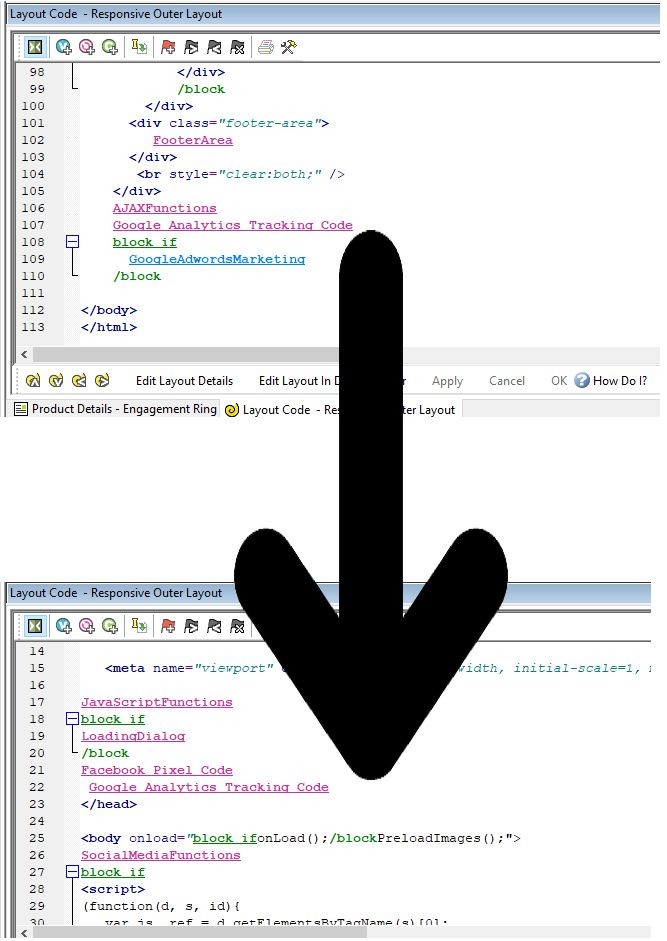Switch to Product Details - Engagement Ring tab
Viewport: 667px width, 941px height.
coord(114,409)
